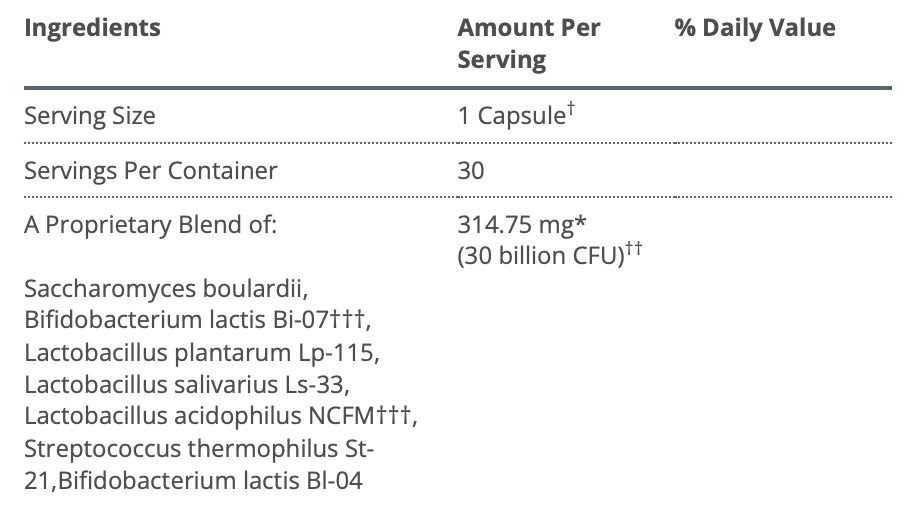
Task: Click the A Proprietary Blend of label
Action: (x=149, y=224)
